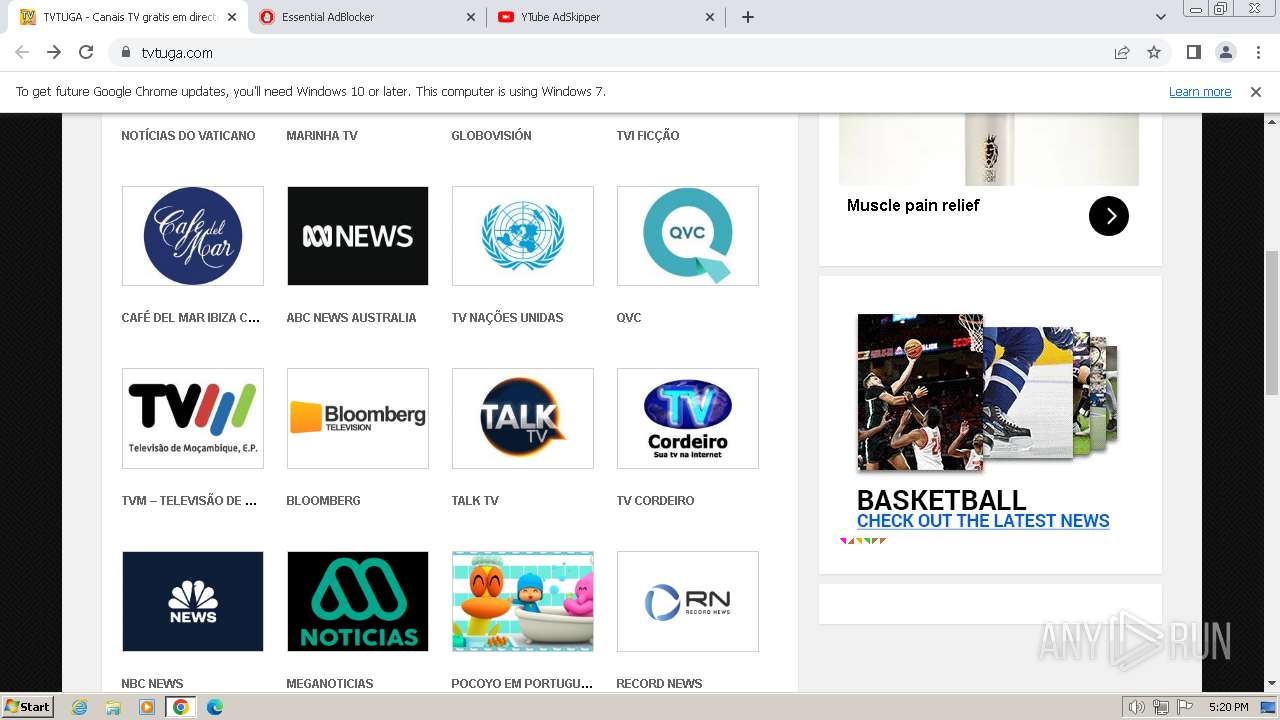1280x720 pixels.
Task: Click the TV Cordeiro title text
Action: (x=655, y=500)
